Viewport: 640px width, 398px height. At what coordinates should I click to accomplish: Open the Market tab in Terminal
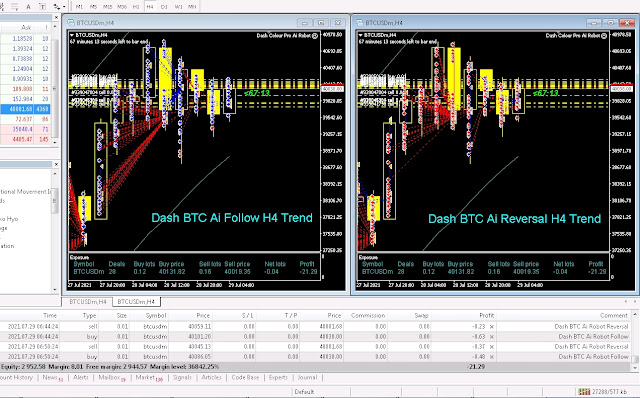(149, 378)
